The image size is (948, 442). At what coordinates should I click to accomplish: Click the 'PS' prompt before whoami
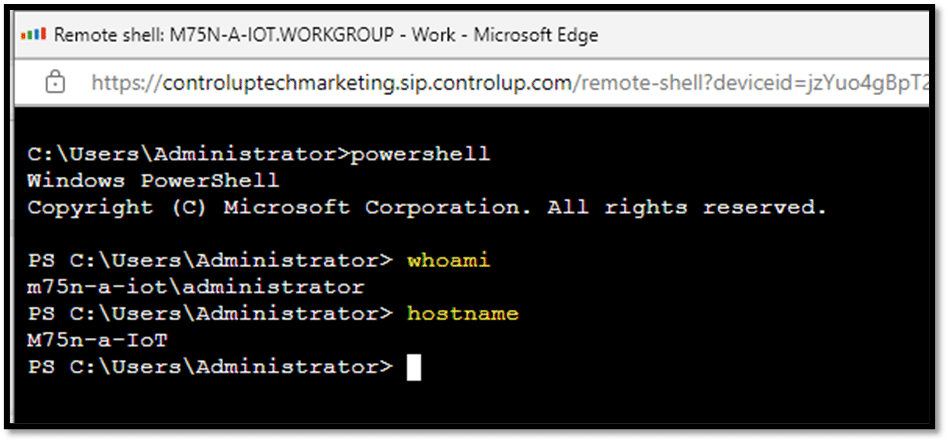coord(41,261)
